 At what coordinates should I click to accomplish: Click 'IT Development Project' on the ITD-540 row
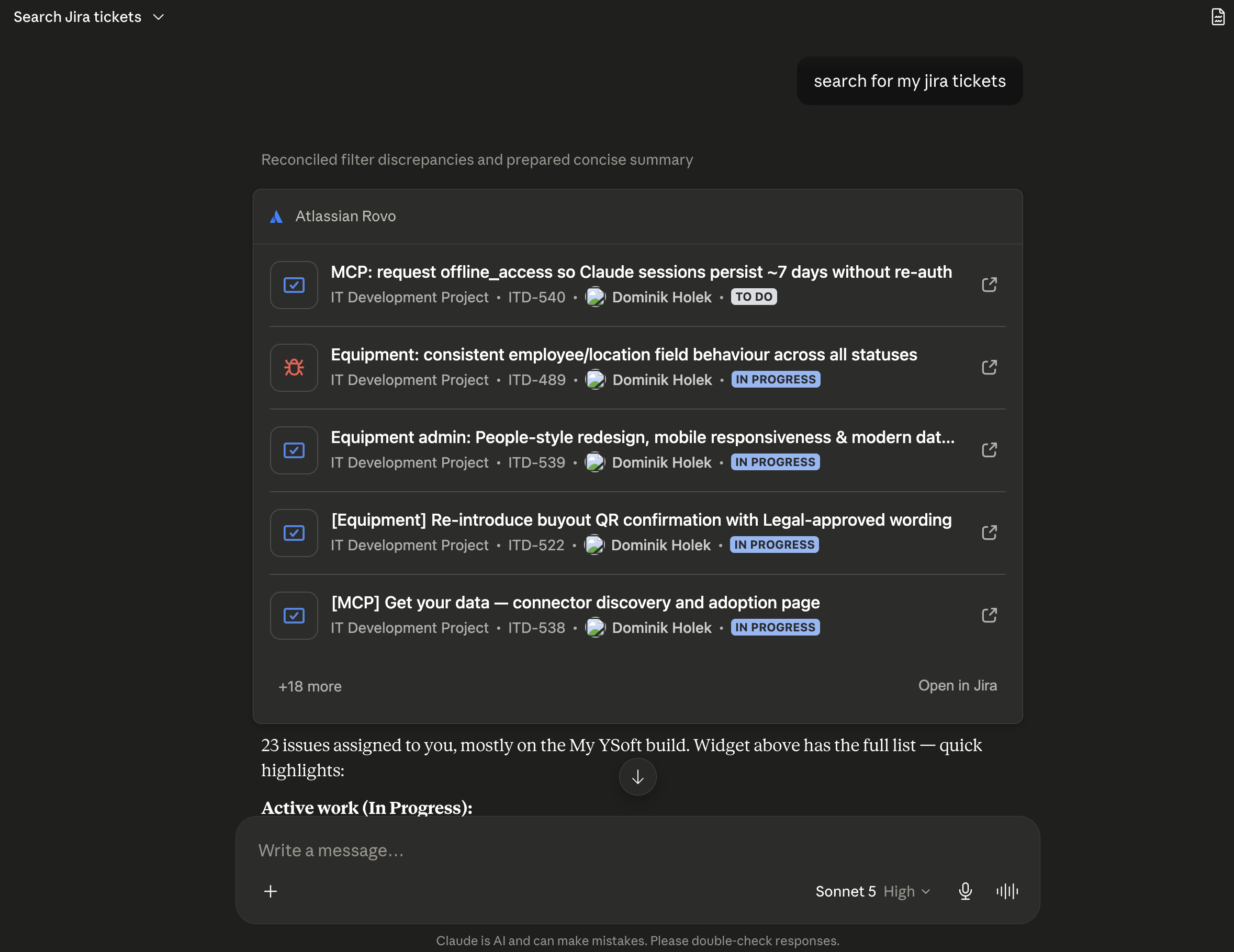(409, 297)
